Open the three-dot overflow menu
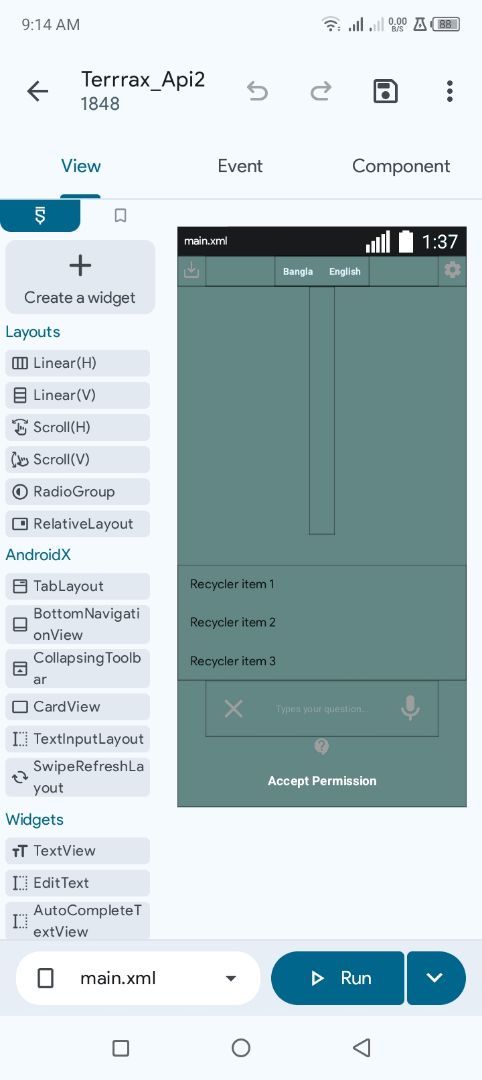The width and height of the screenshot is (482, 1080). click(450, 91)
